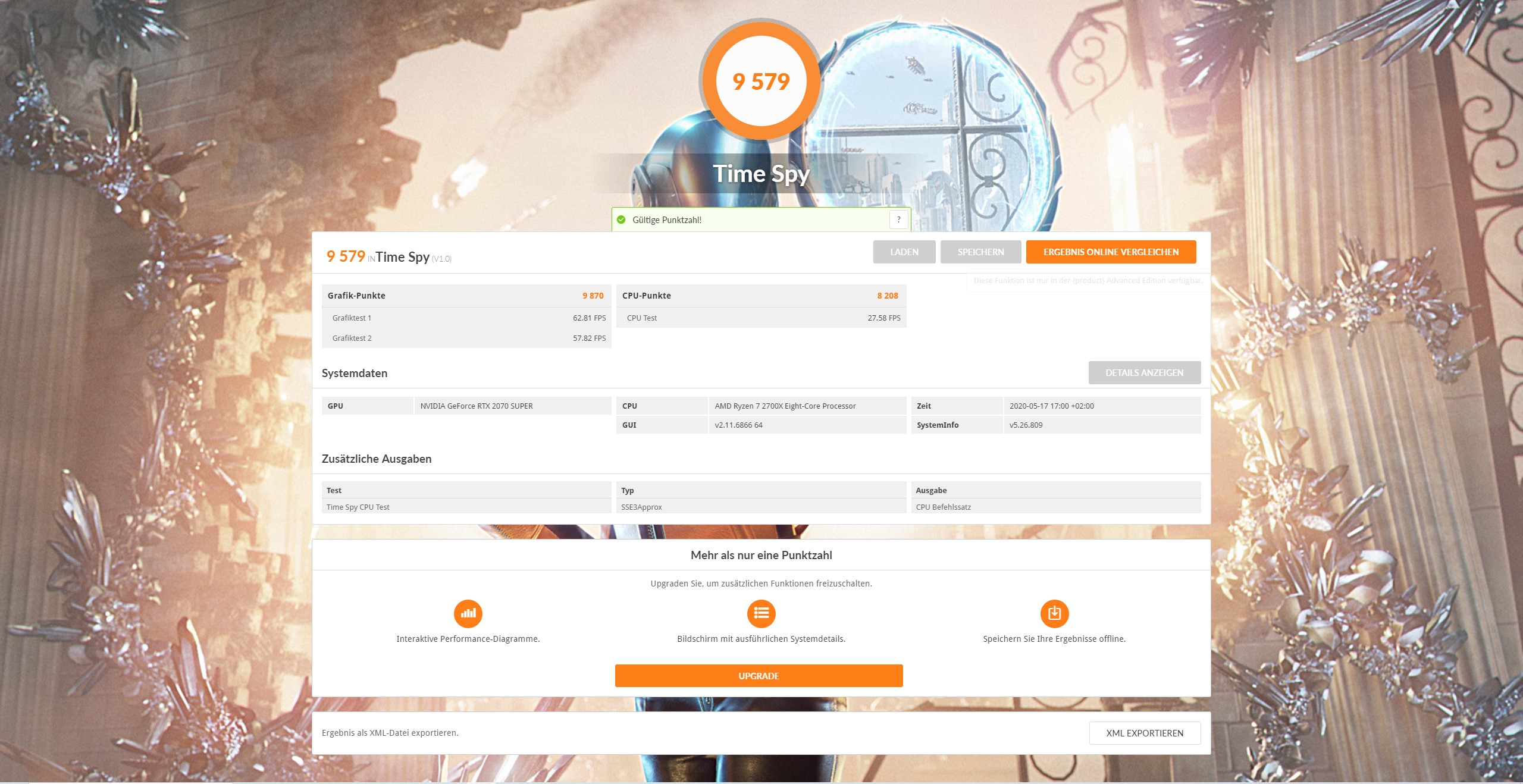Viewport: 1523px width, 784px height.
Task: Click the NVIDIA GeForce RTX 2070 SUPER field
Action: [512, 406]
